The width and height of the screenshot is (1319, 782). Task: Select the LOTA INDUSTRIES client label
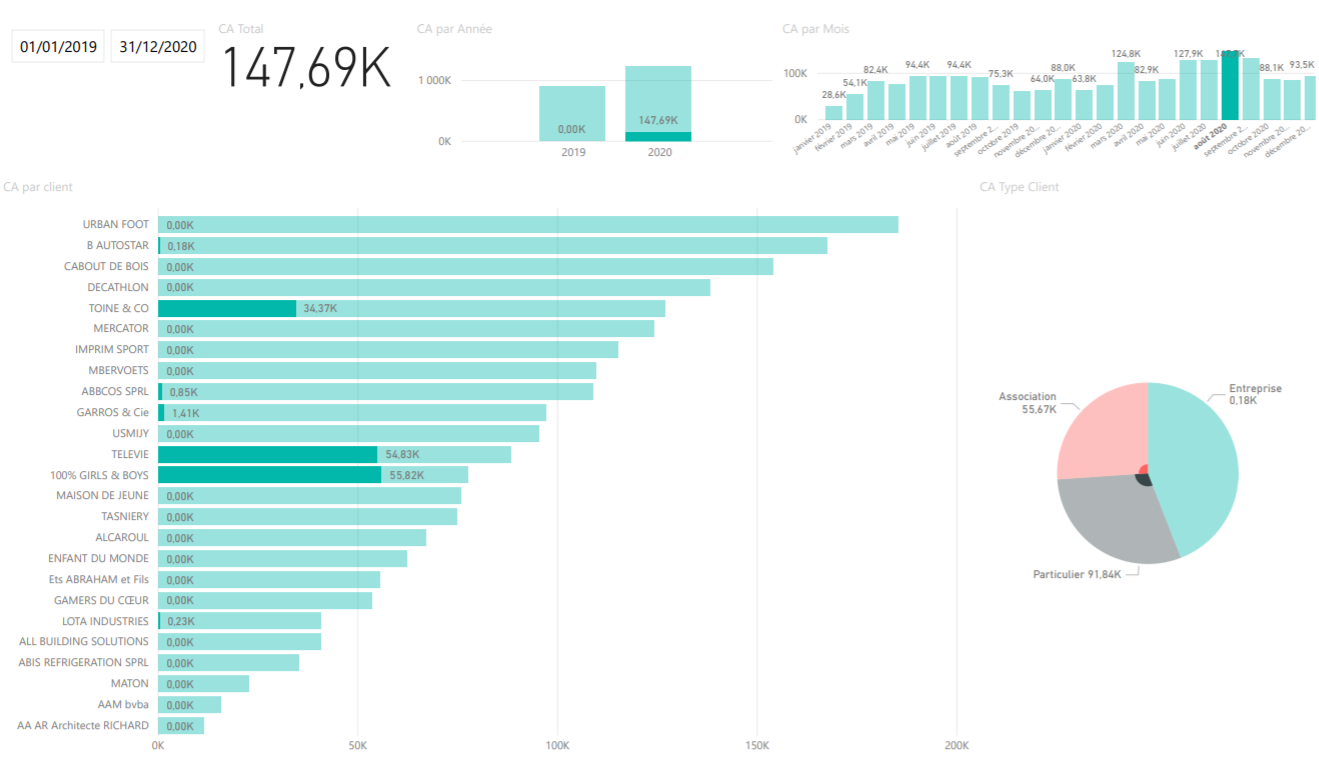104,621
